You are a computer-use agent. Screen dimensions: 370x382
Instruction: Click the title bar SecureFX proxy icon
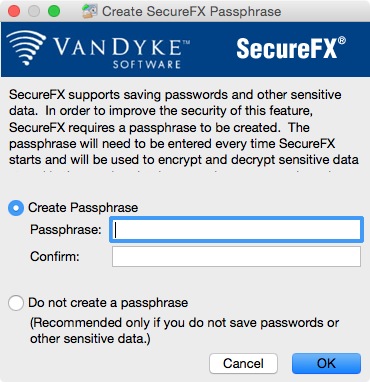pyautogui.click(x=89, y=11)
